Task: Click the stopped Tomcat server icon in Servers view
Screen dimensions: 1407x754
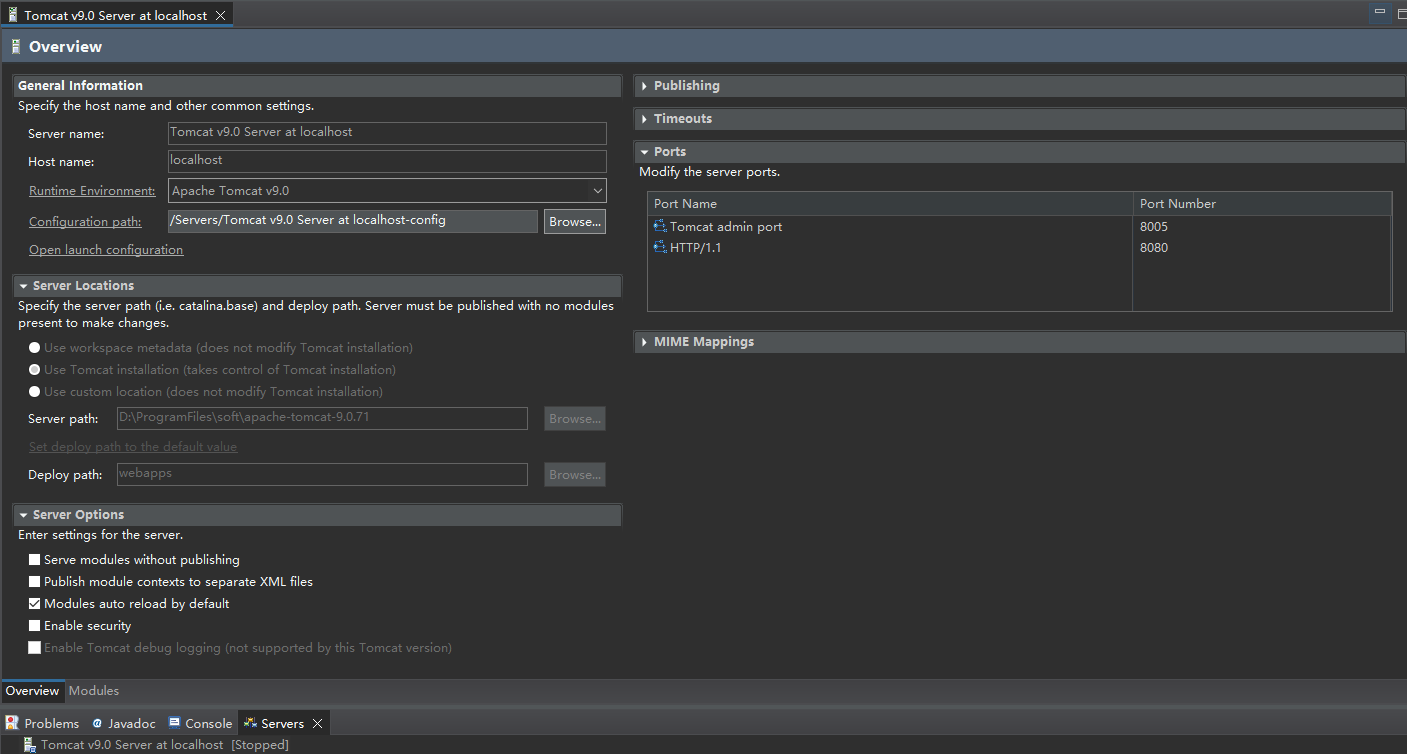Action: coord(31,745)
